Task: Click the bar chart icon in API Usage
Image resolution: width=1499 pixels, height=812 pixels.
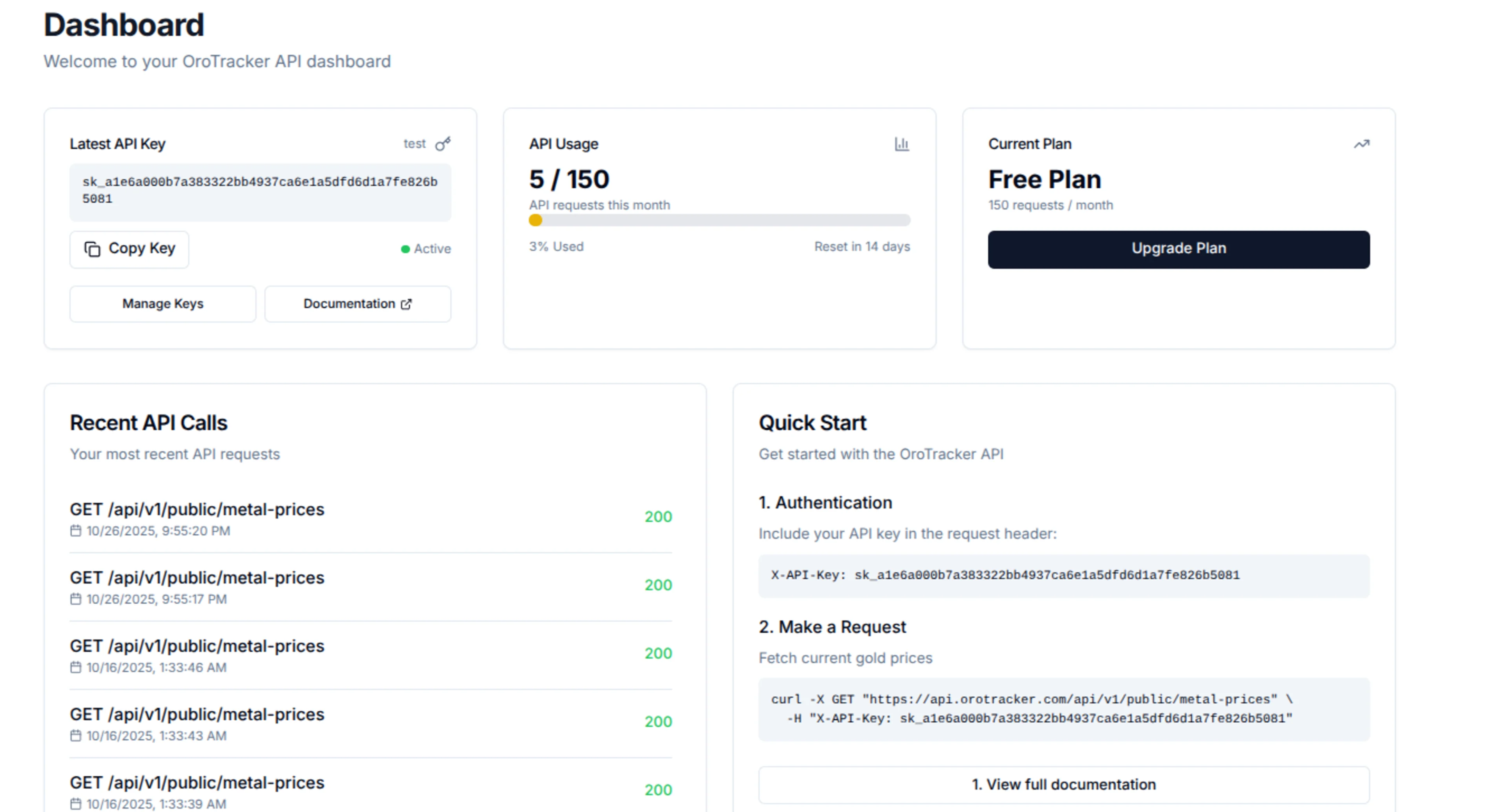Action: pos(901,144)
